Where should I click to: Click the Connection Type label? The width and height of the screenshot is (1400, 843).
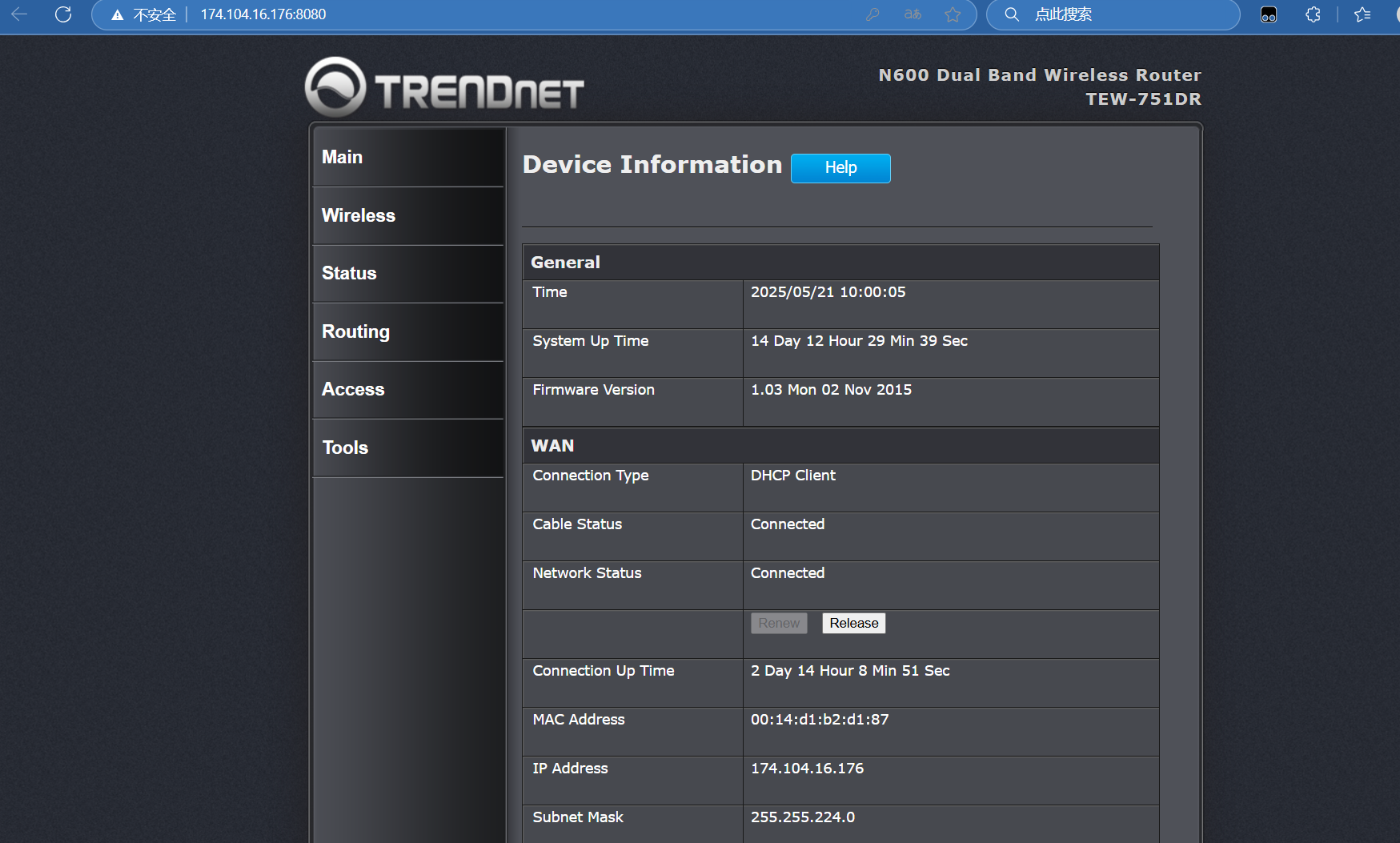[591, 476]
